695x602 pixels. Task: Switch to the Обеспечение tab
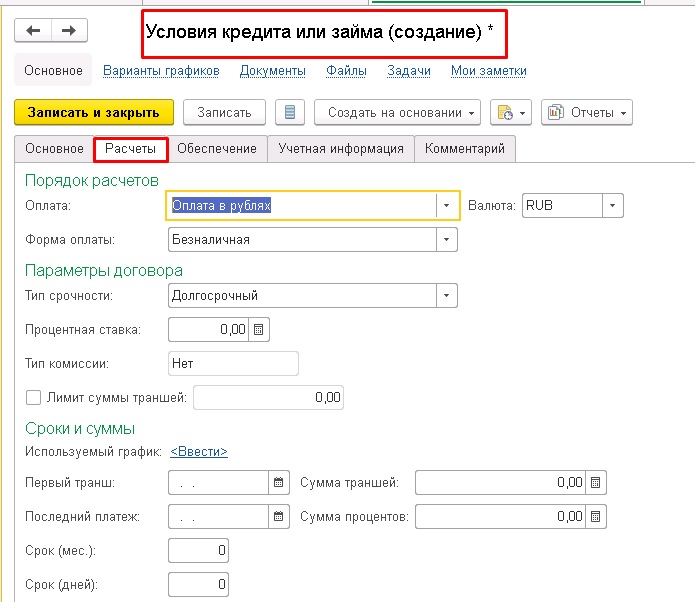pyautogui.click(x=217, y=149)
